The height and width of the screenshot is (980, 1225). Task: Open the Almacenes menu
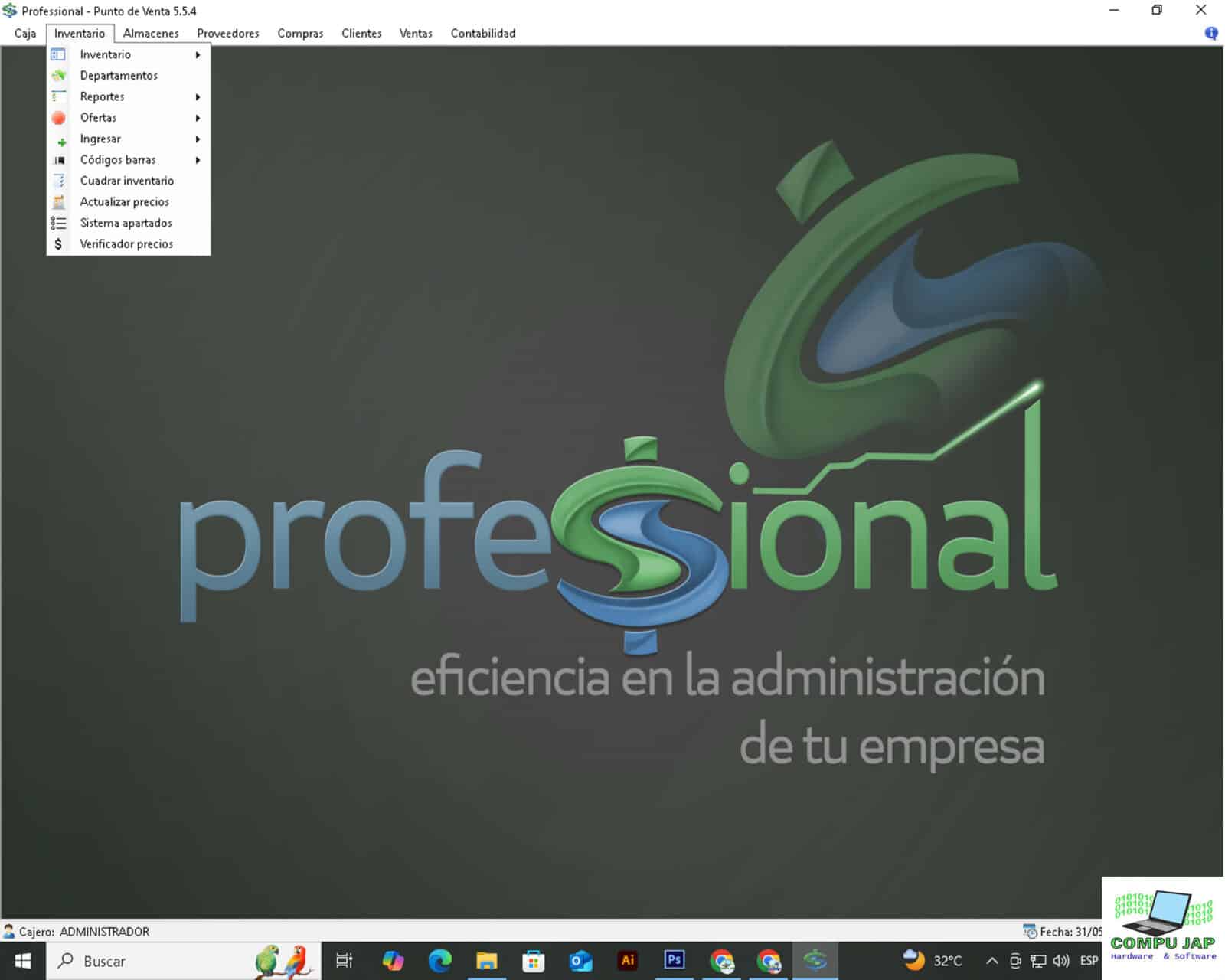pyautogui.click(x=151, y=33)
